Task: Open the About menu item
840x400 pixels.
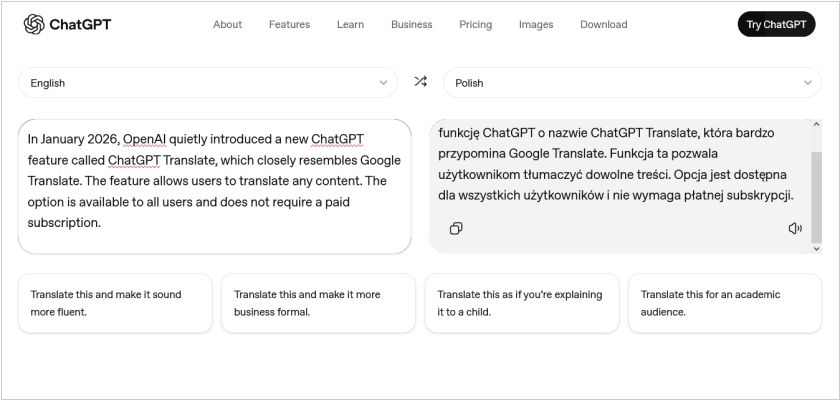Action: 227,24
